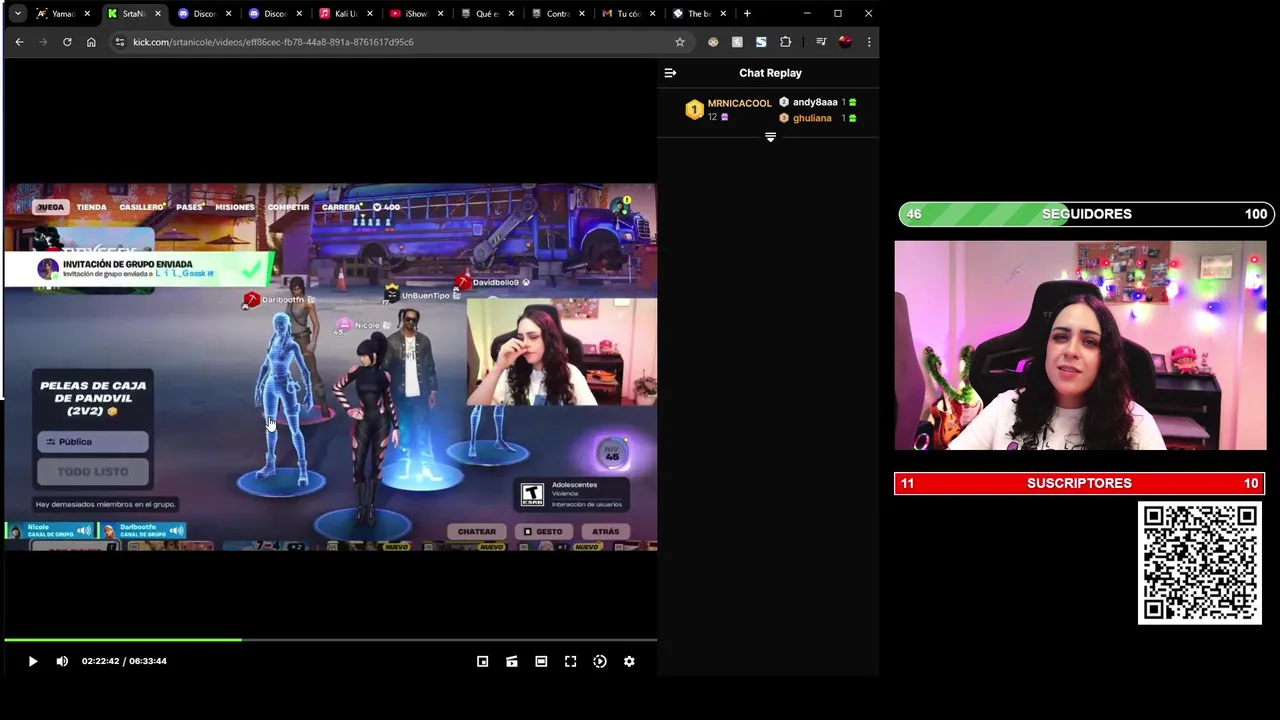Collapse the Chat Replay panel
Viewport: 1280px width, 720px height.
click(670, 73)
